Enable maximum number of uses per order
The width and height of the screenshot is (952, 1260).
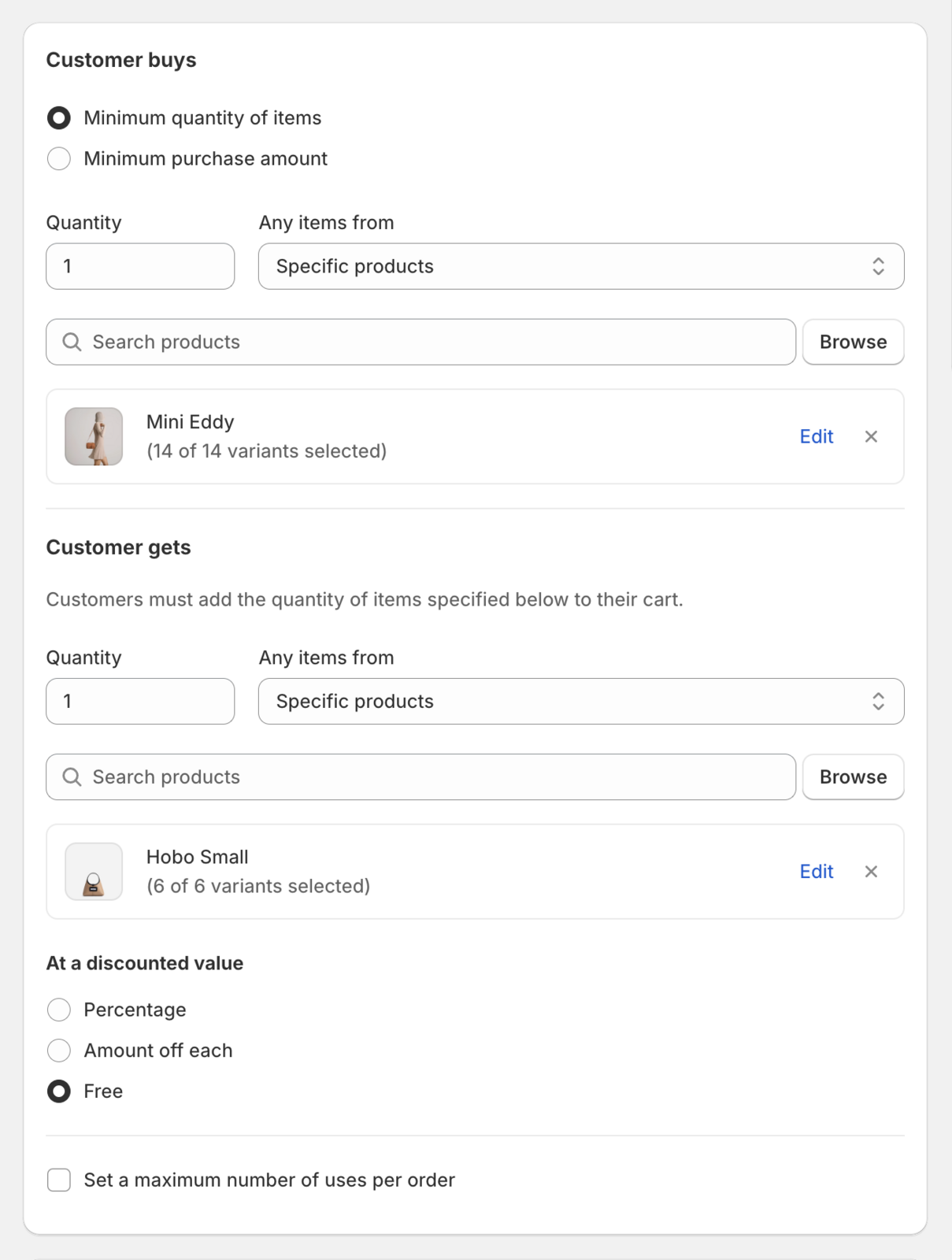click(59, 1180)
